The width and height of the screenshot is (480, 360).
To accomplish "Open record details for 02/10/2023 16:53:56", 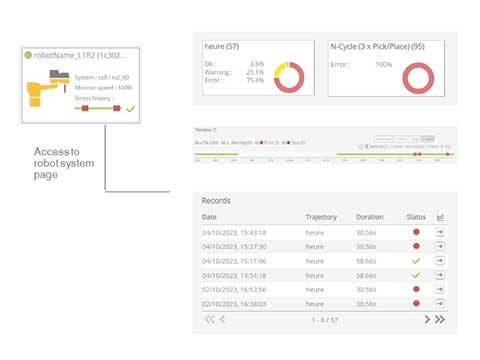I will point(440,289).
